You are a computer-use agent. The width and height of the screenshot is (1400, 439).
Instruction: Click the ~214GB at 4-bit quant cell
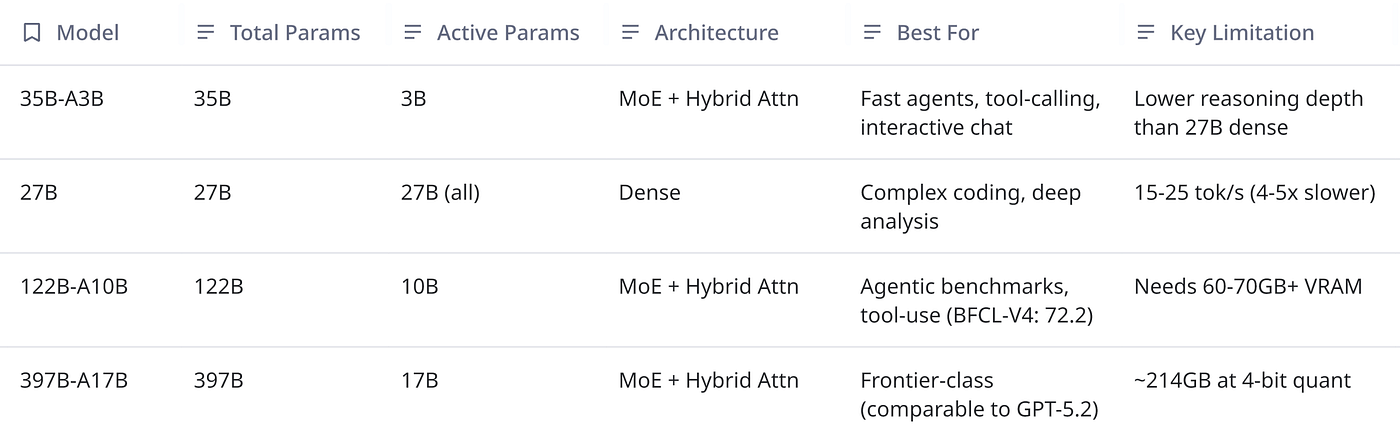[1242, 381]
